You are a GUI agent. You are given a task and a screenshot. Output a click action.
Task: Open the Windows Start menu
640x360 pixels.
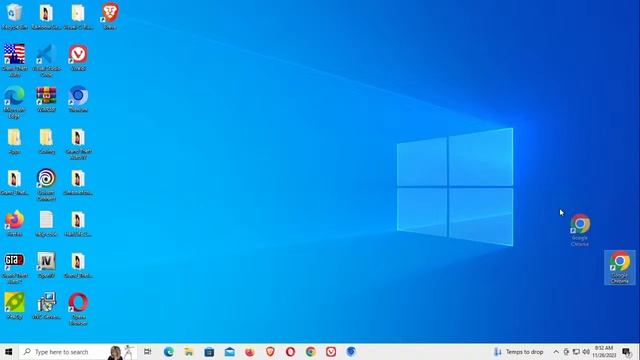click(9, 351)
